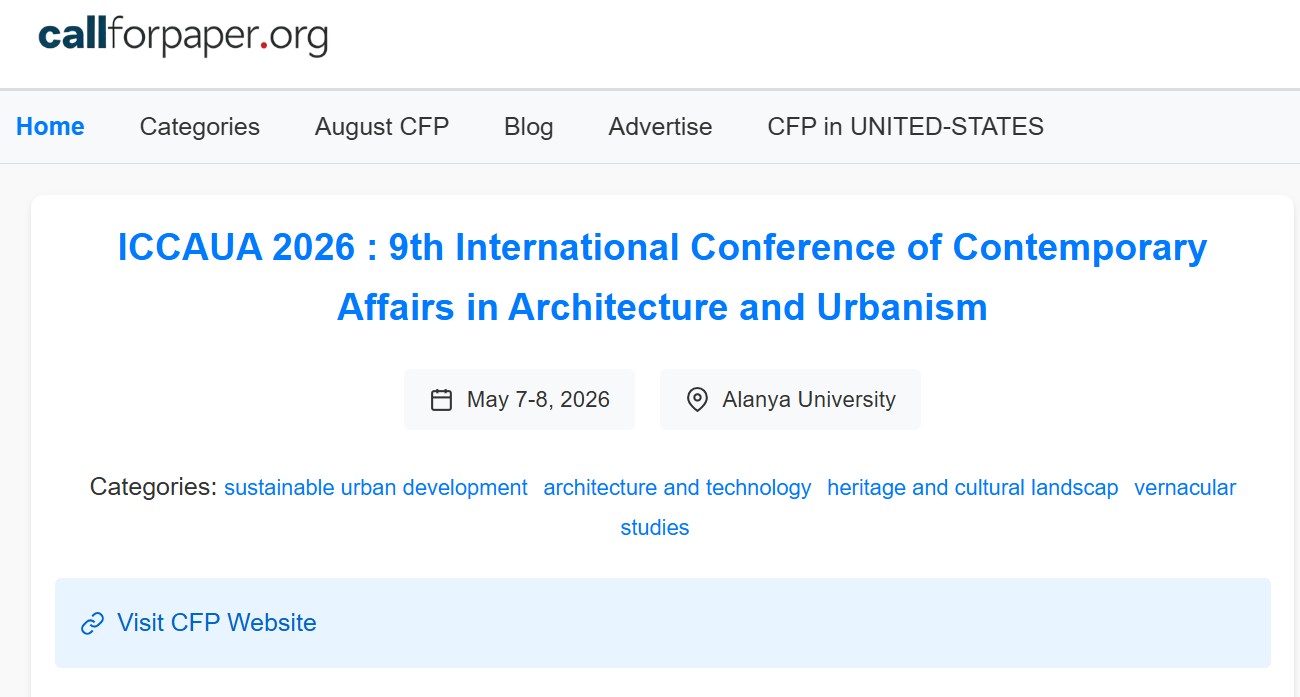1300x697 pixels.
Task: Select the heritage and cultural landscap category
Action: click(x=972, y=488)
